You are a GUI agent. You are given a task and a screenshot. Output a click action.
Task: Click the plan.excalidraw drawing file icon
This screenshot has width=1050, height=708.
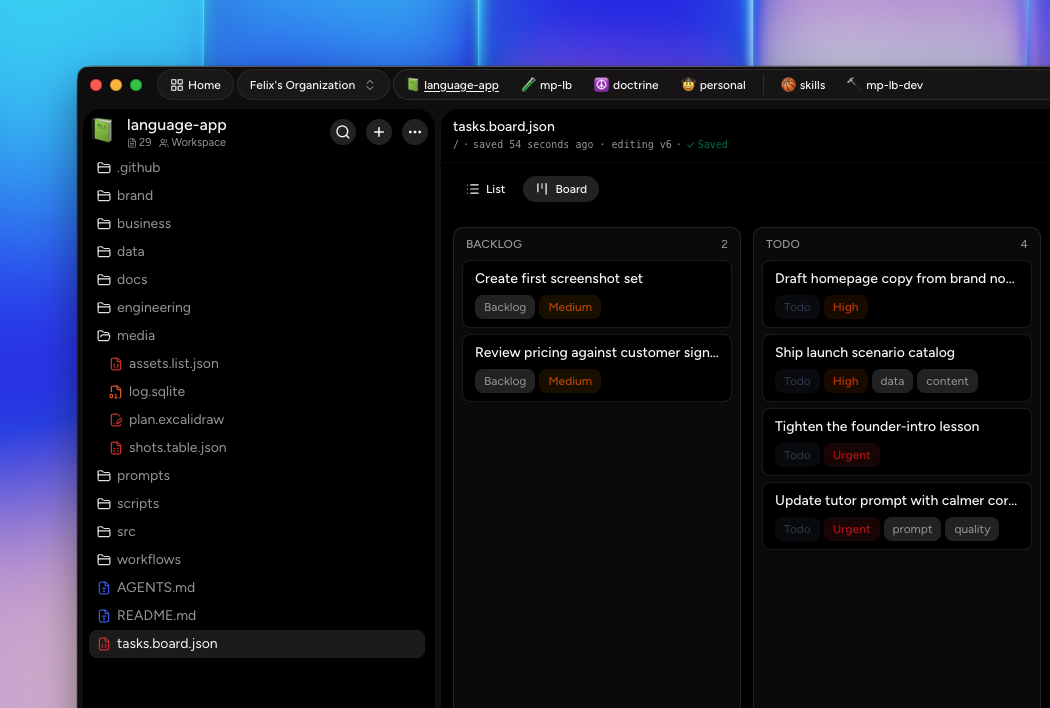tap(116, 420)
